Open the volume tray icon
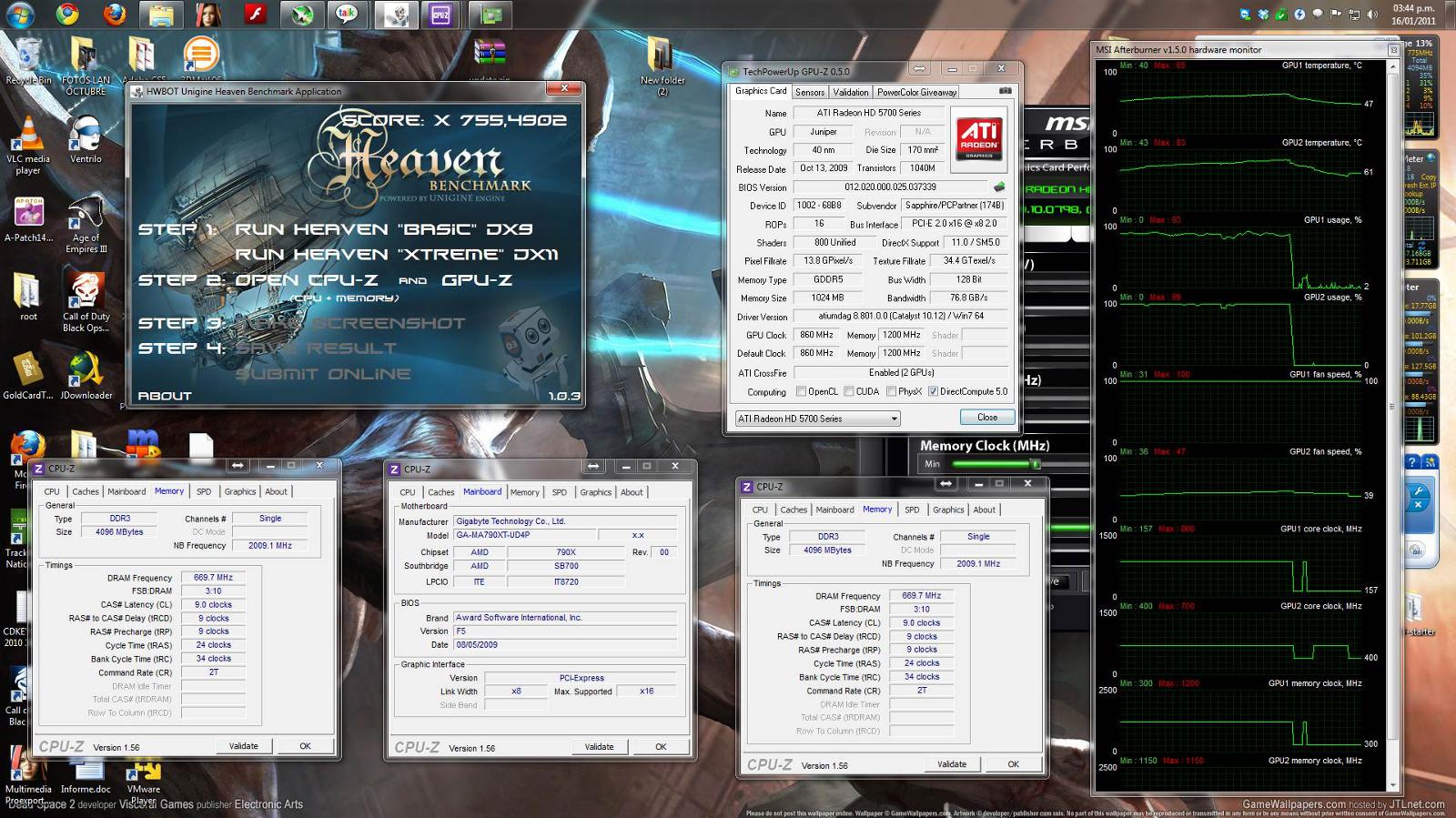This screenshot has width=1456, height=818. click(x=1372, y=15)
